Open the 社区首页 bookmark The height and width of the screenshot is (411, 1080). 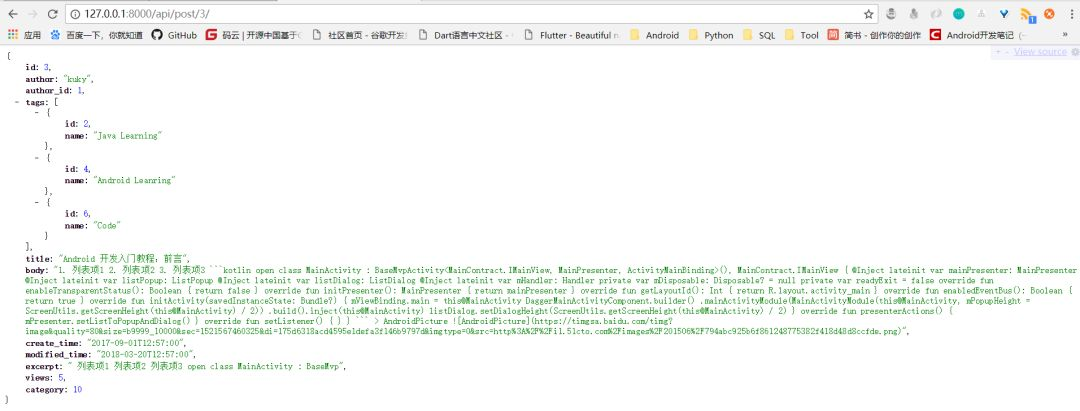(x=359, y=35)
